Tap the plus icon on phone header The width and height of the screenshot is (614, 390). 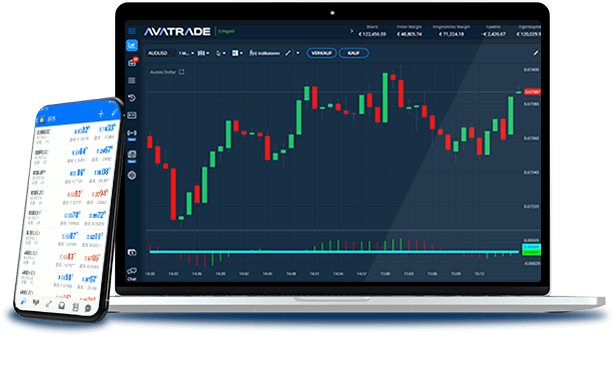pos(101,114)
